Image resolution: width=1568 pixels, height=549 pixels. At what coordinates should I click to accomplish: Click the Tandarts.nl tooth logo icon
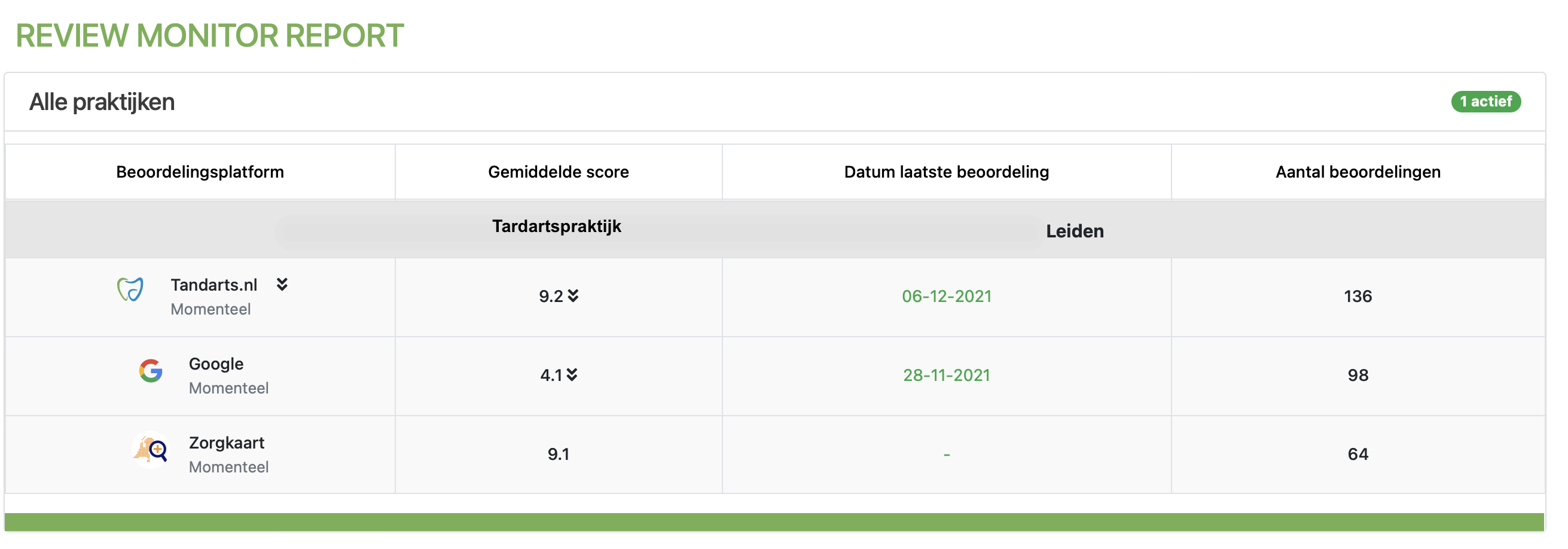point(130,289)
